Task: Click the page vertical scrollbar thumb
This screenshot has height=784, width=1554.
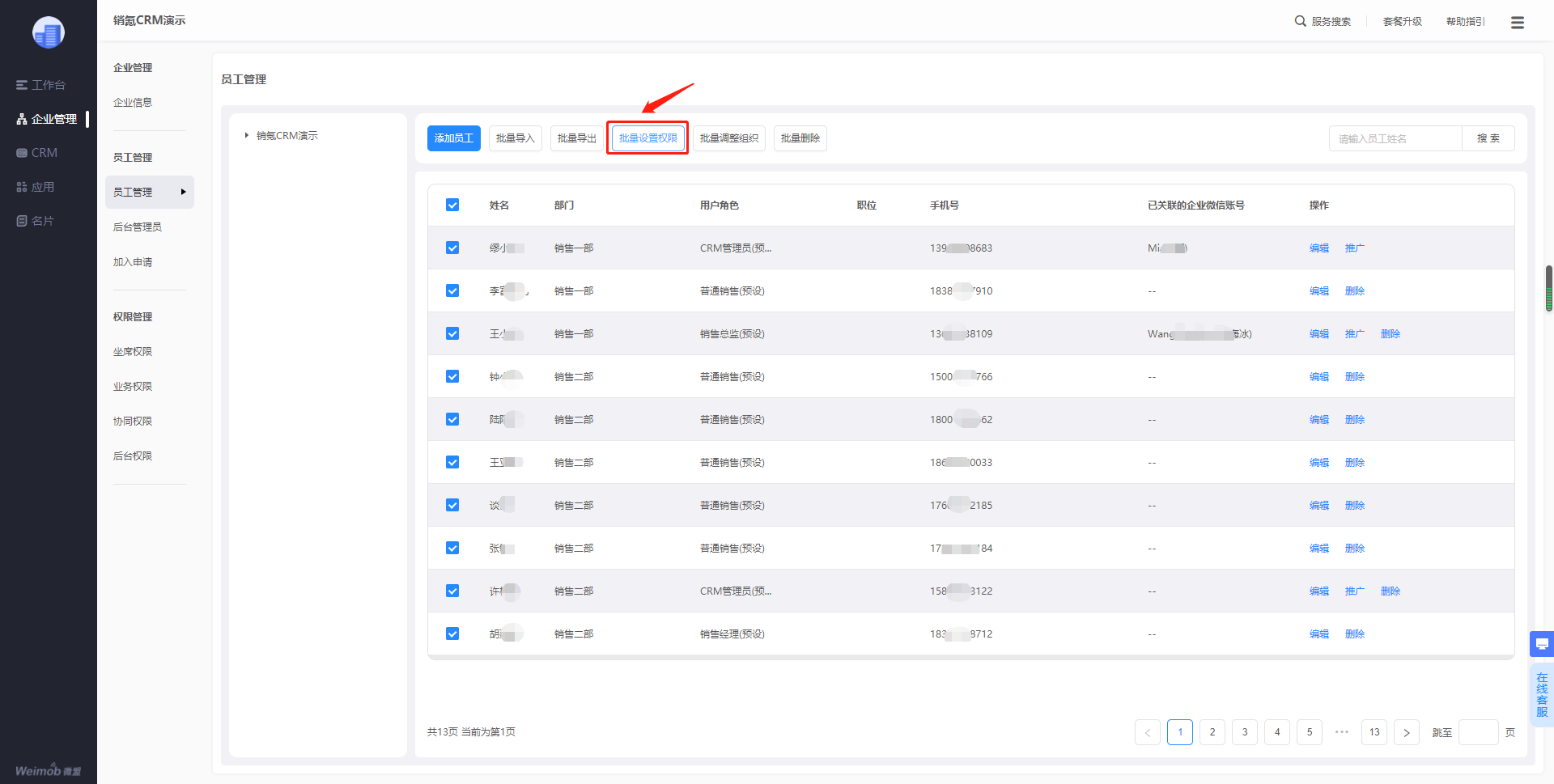Action: tap(1549, 288)
